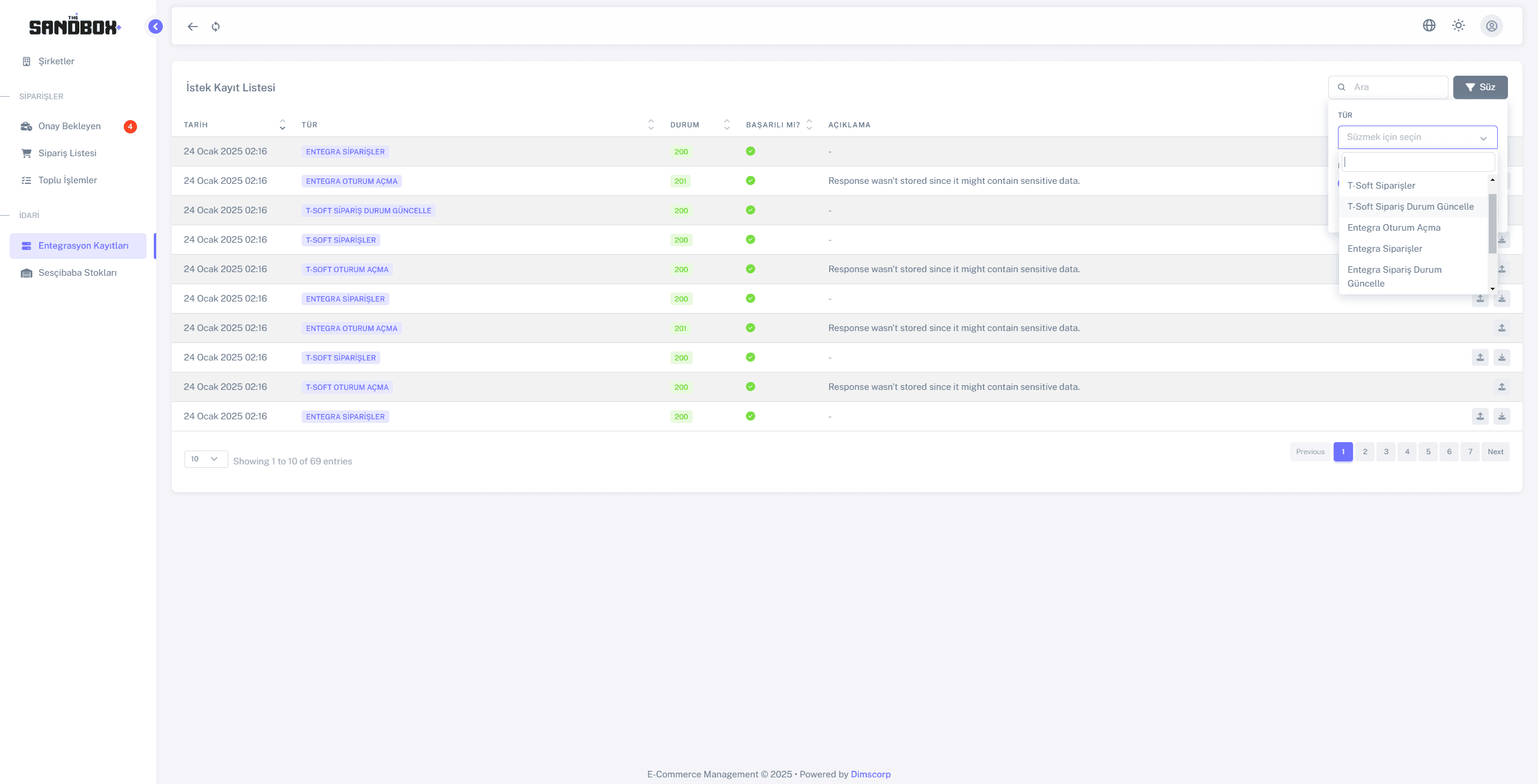This screenshot has width=1538, height=784.
Task: Click upload icon on T-Soft Oturum Açma row
Action: pos(1502,387)
